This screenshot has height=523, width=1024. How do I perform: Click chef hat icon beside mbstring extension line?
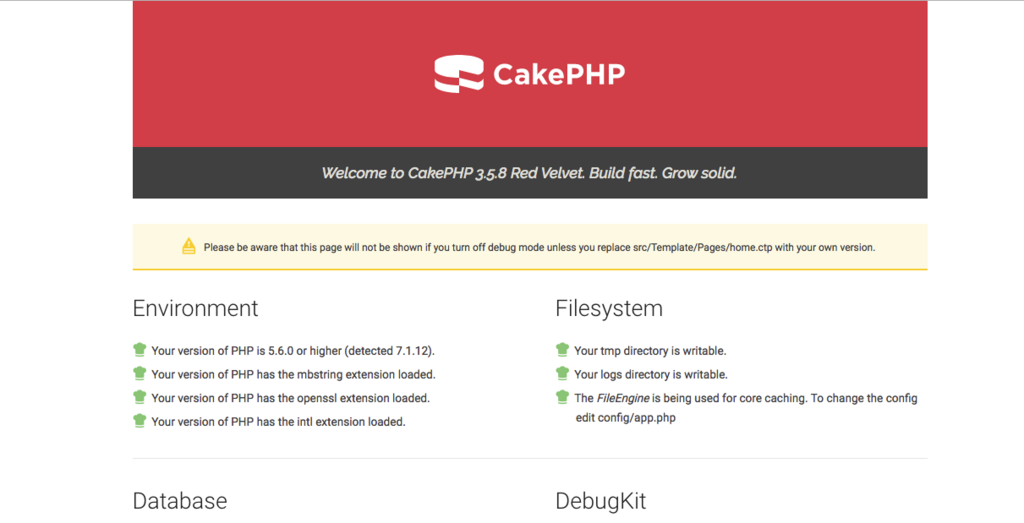pos(139,373)
